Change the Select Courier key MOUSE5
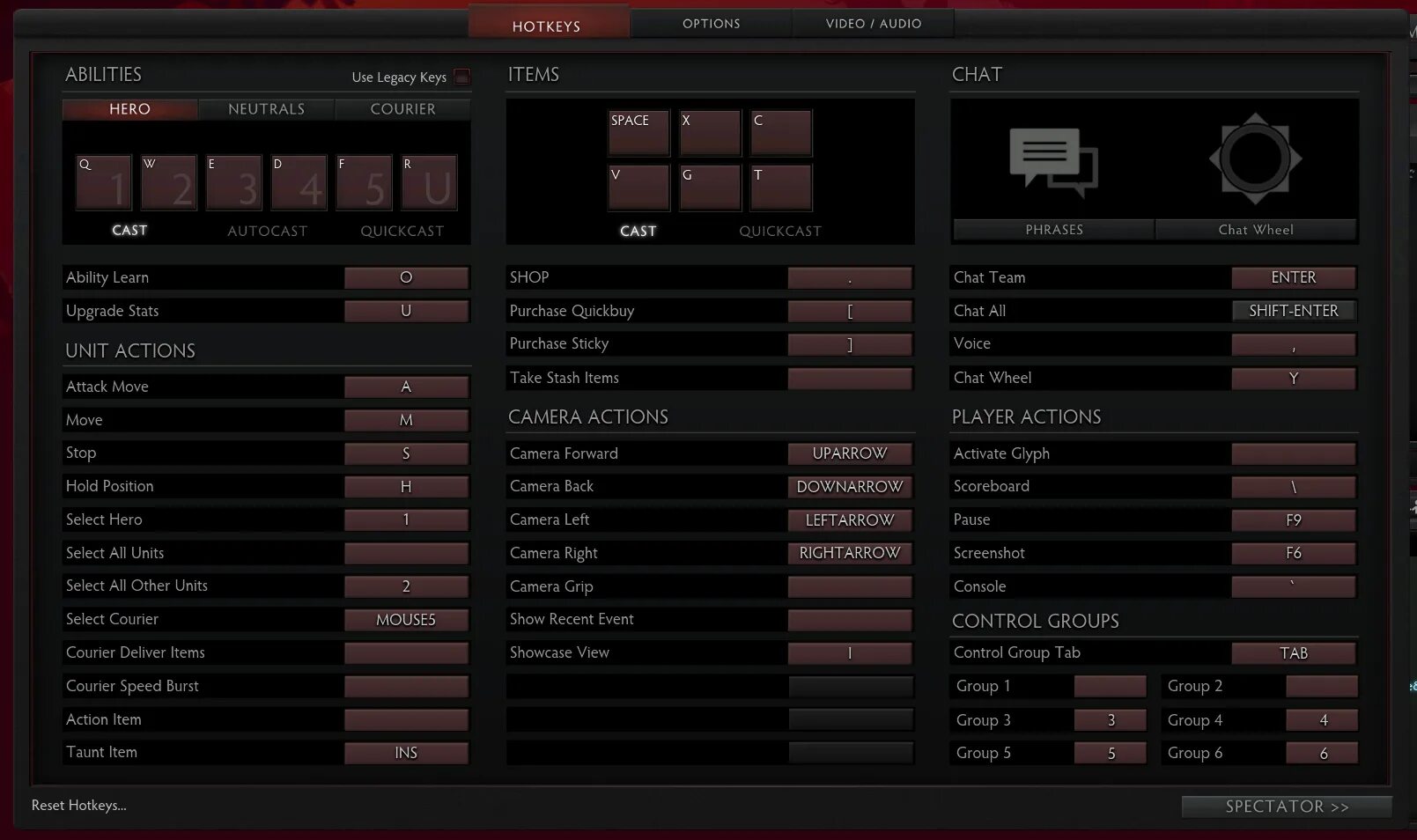This screenshot has height=840, width=1417. [406, 620]
